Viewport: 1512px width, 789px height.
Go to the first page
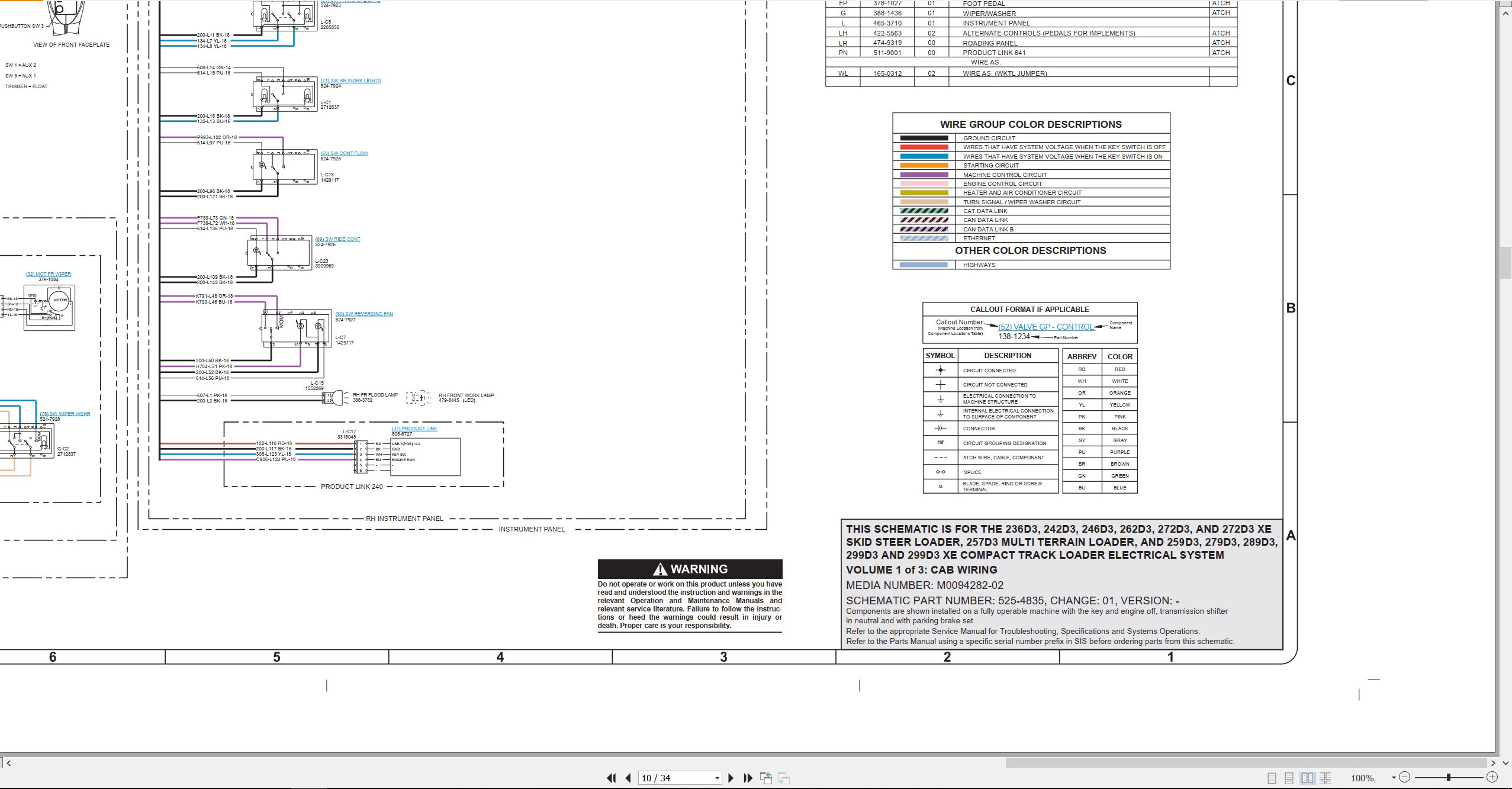(612, 778)
